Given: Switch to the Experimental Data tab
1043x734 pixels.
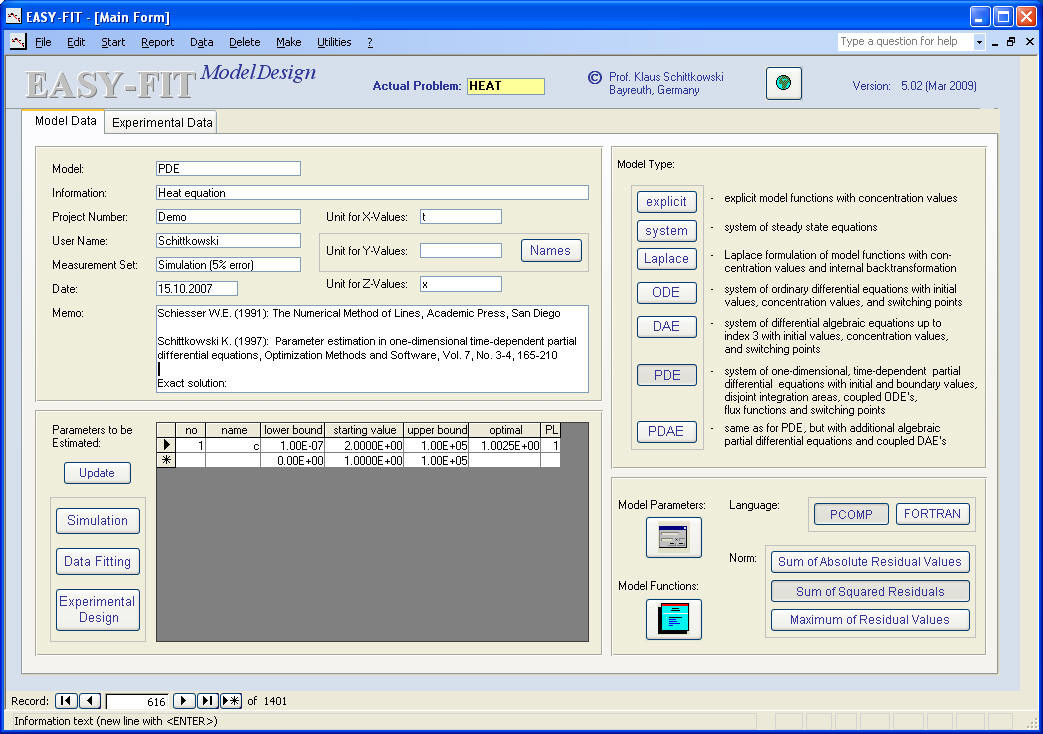Looking at the screenshot, I should tap(162, 123).
